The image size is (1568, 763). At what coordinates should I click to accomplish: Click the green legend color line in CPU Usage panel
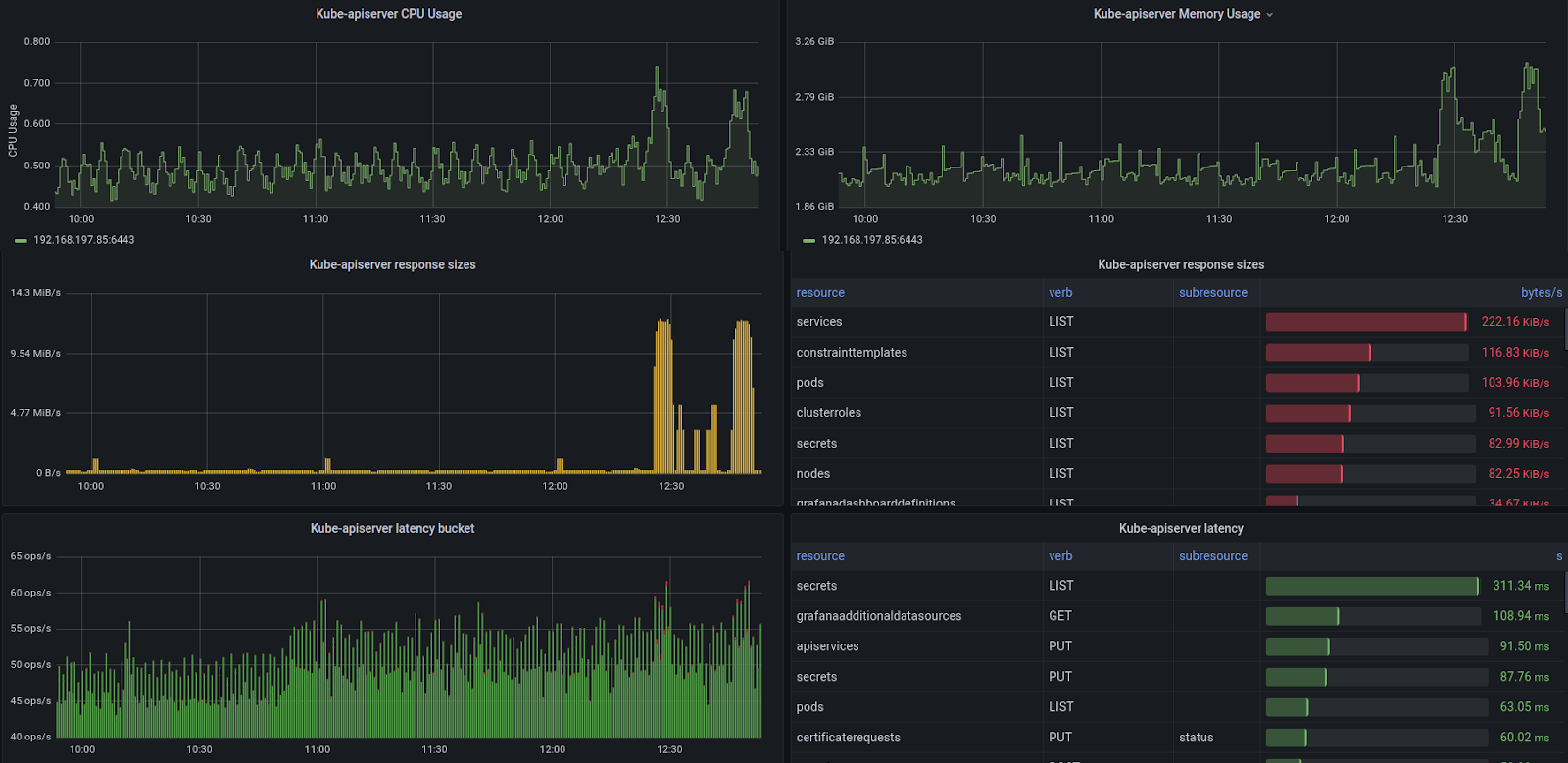pos(21,240)
